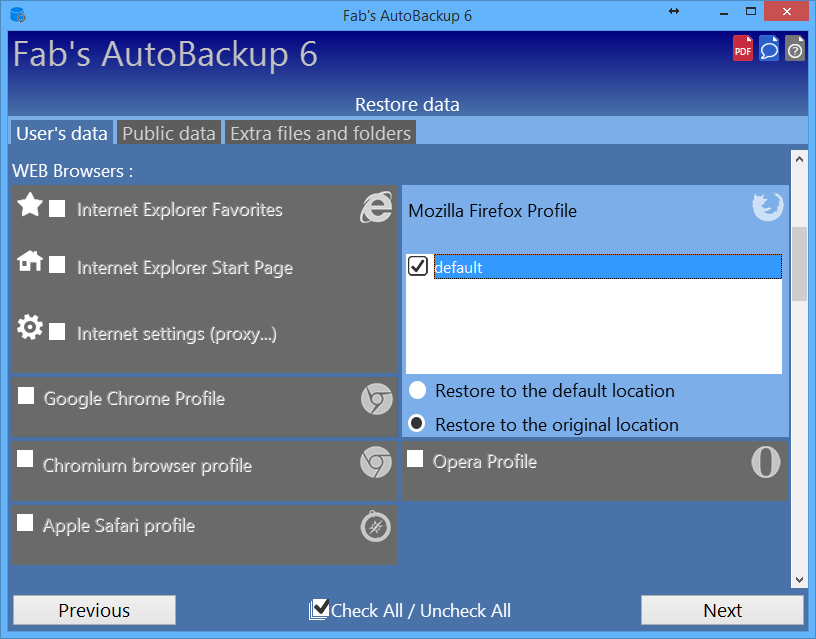Toggle Check All / Uncheck All checkbox
816x639 pixels.
319,609
